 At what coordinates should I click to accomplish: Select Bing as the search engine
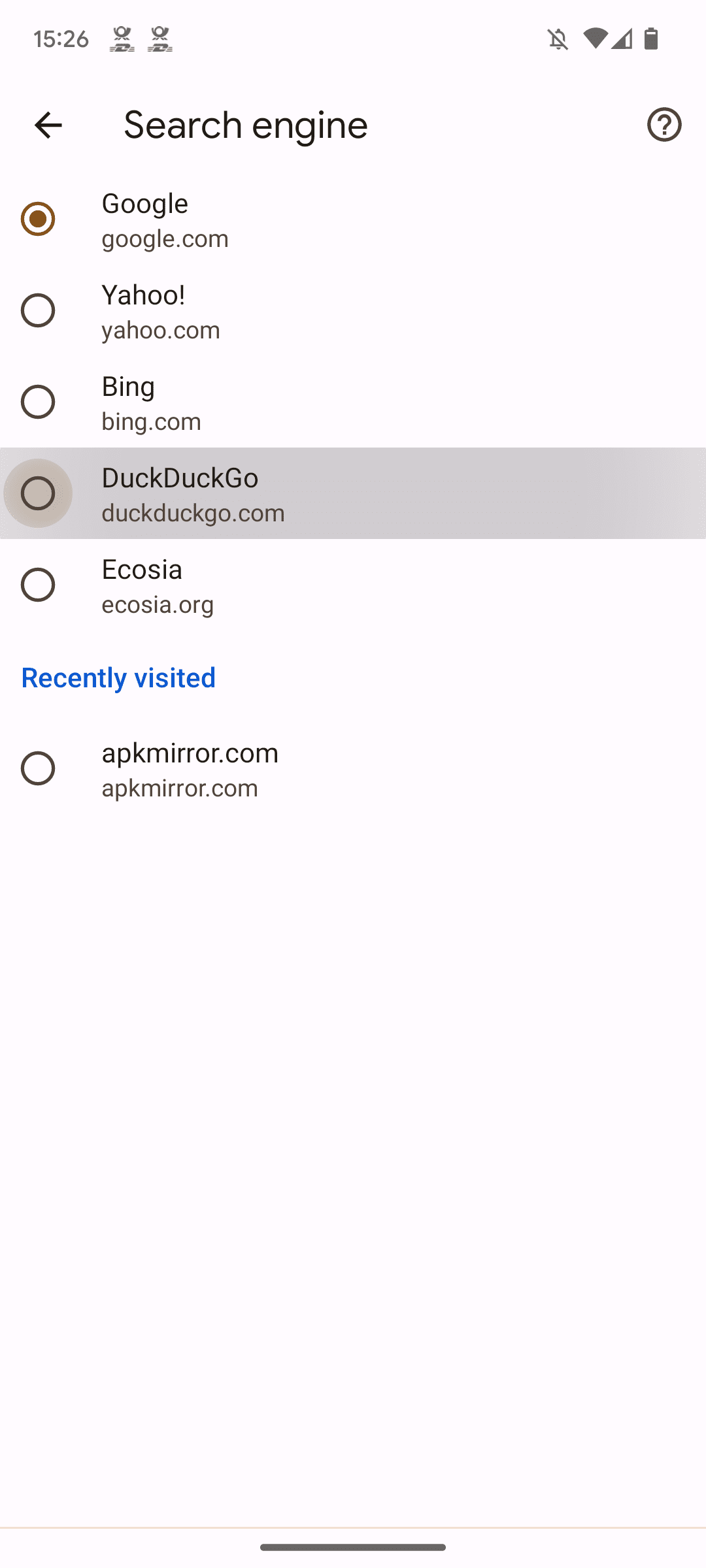(x=38, y=402)
